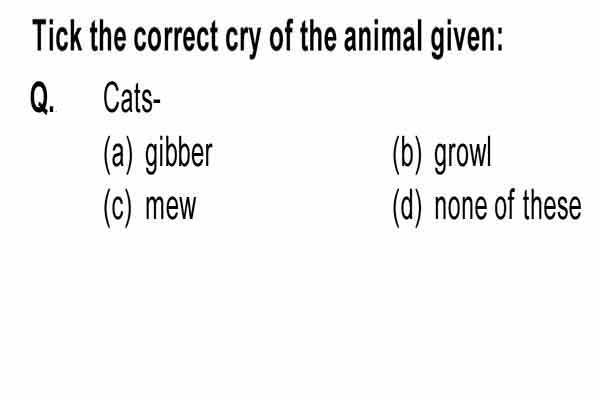Click the word the before animal

coord(318,36)
